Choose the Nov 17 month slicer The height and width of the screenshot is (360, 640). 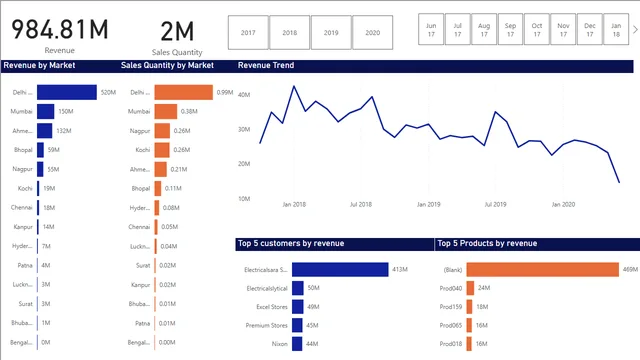click(563, 29)
